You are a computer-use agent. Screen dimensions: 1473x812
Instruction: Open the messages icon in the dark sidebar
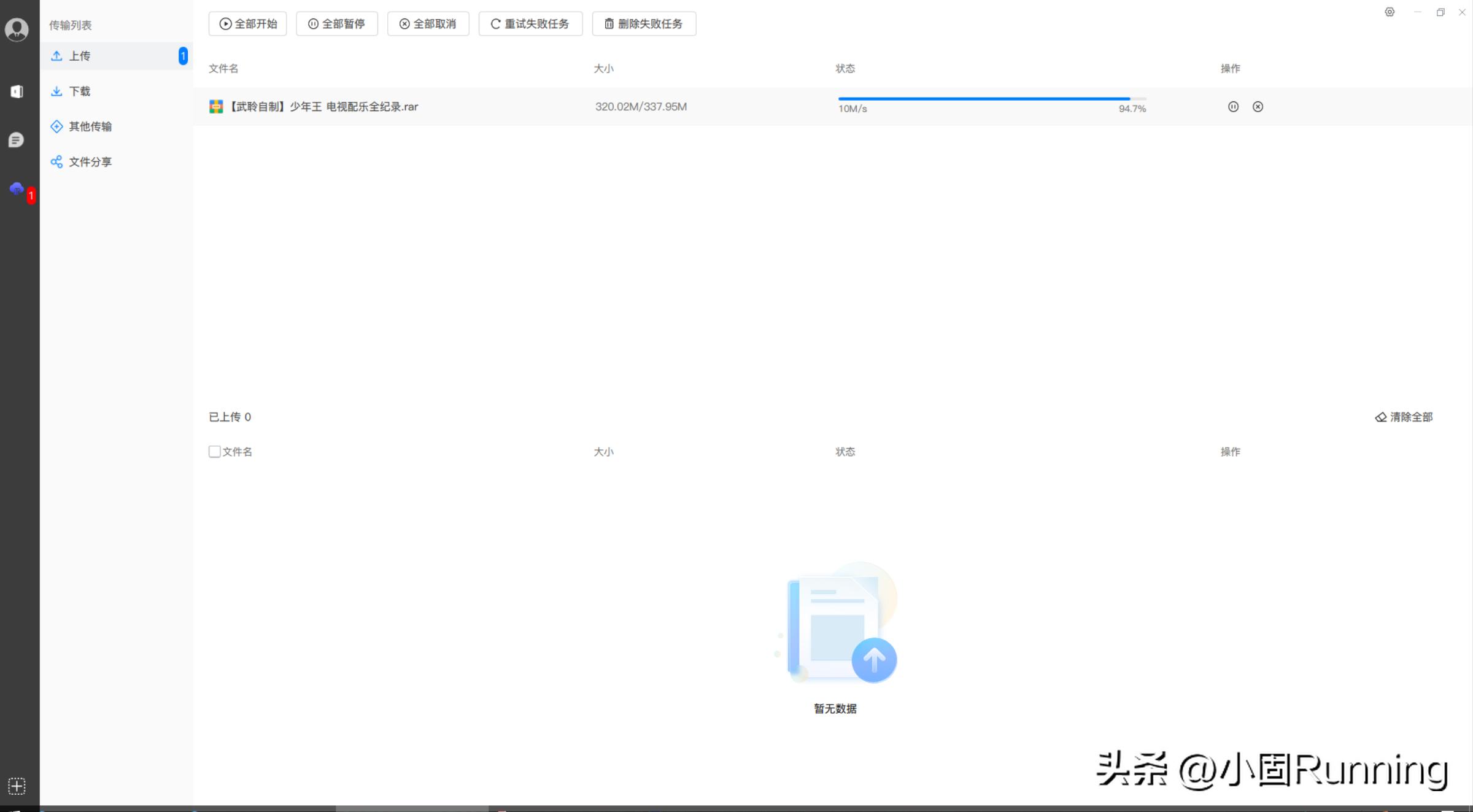17,140
